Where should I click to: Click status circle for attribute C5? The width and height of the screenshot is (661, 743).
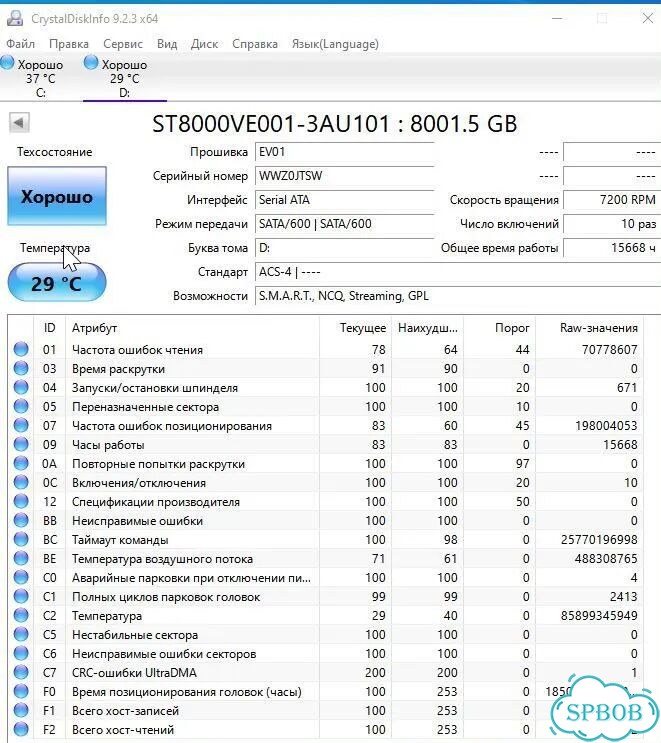21,634
